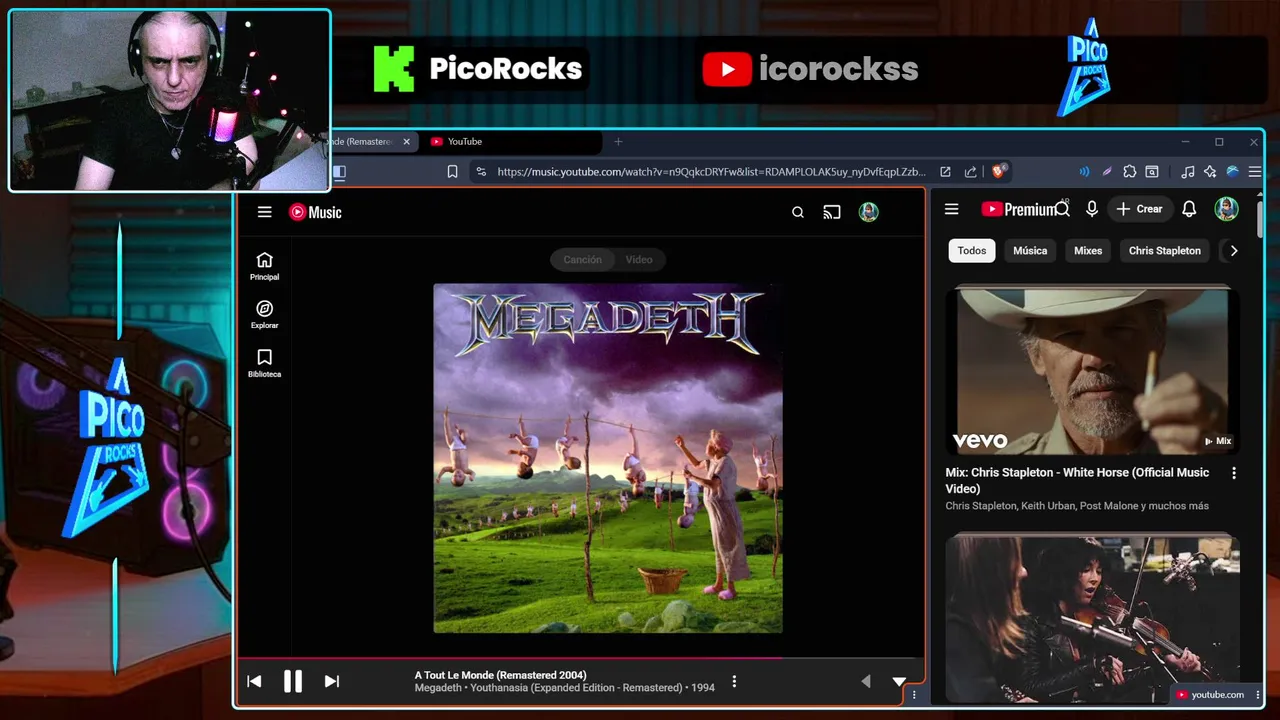Click the A Tout Le Monde song title
1280x720 pixels.
[x=501, y=675]
